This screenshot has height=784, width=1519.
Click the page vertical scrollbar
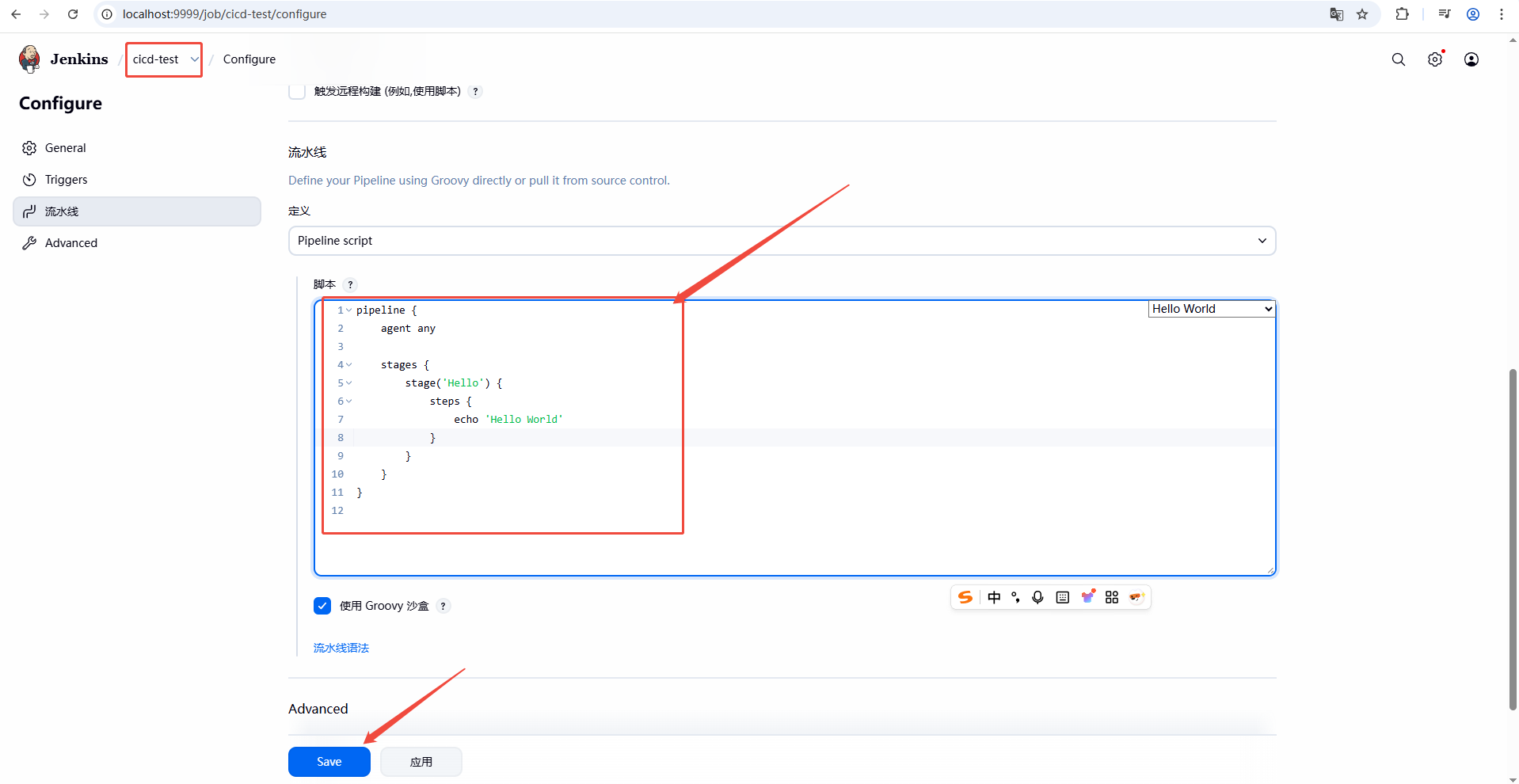click(1512, 539)
